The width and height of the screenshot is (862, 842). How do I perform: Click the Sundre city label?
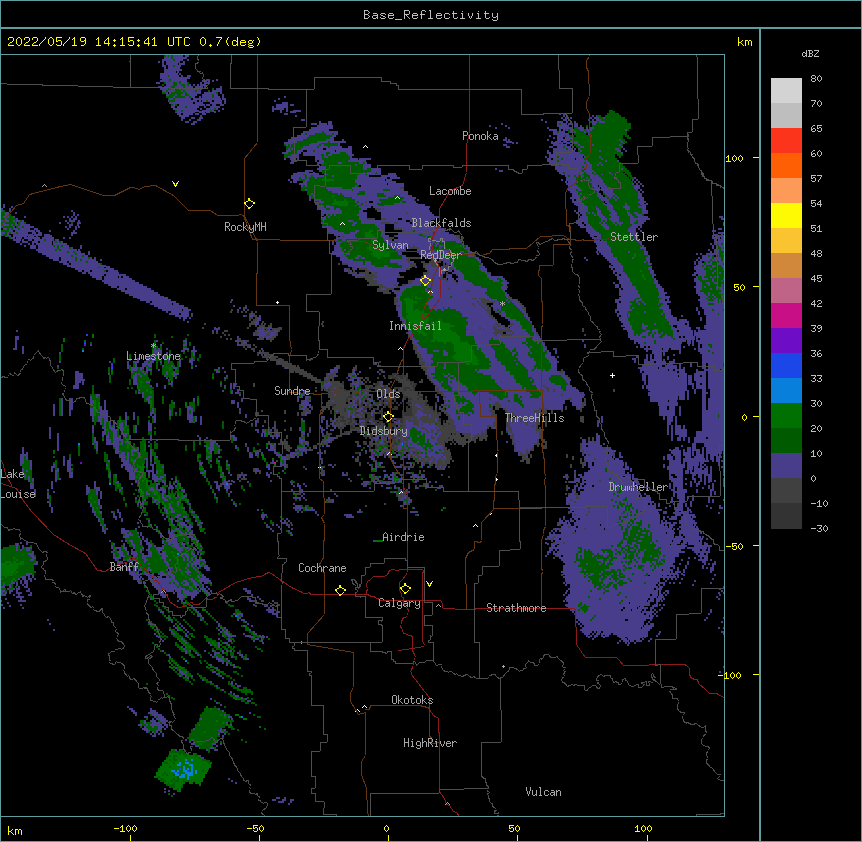[x=292, y=391]
